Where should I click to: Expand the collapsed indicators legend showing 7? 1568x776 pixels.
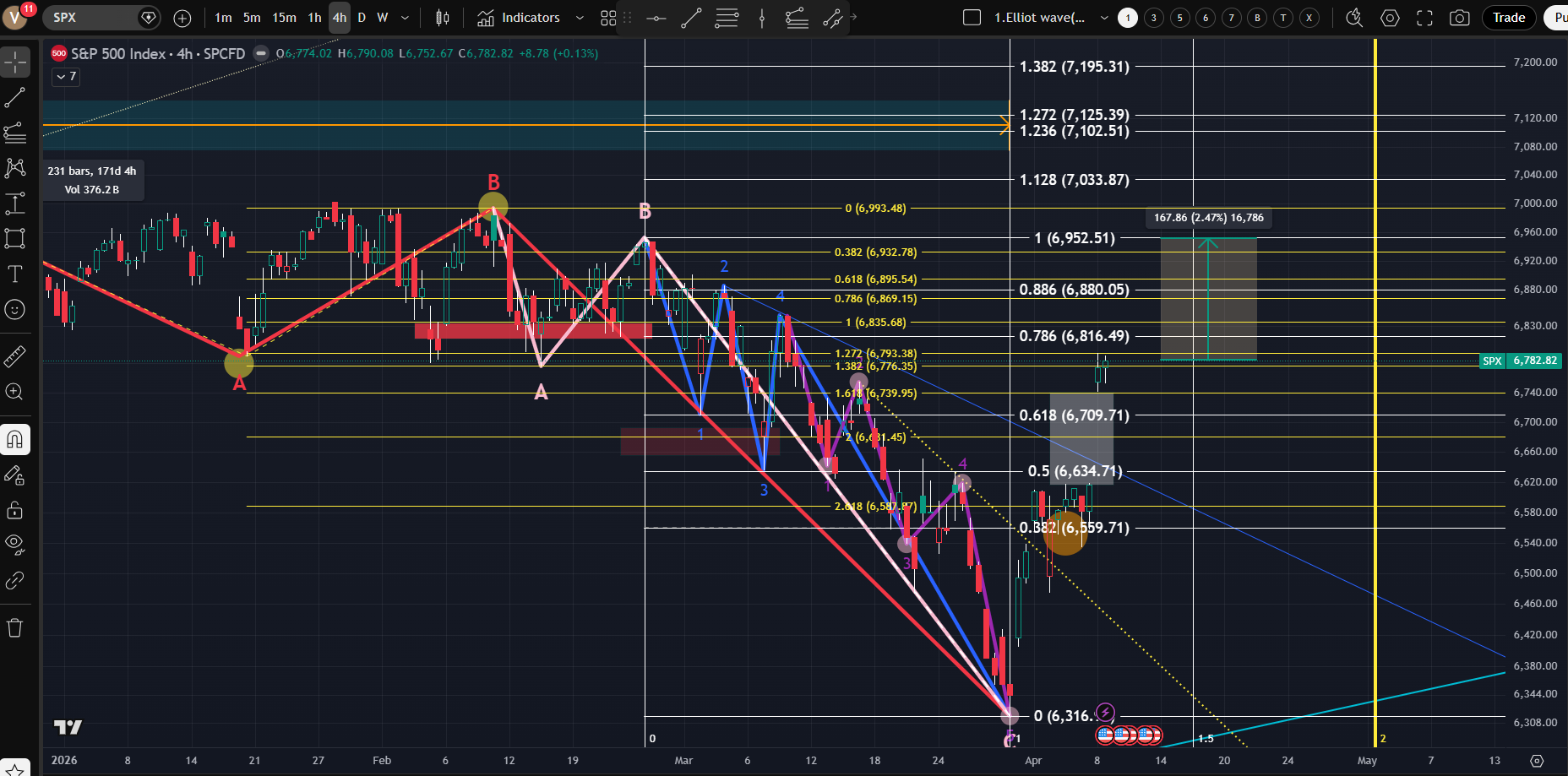coord(66,77)
